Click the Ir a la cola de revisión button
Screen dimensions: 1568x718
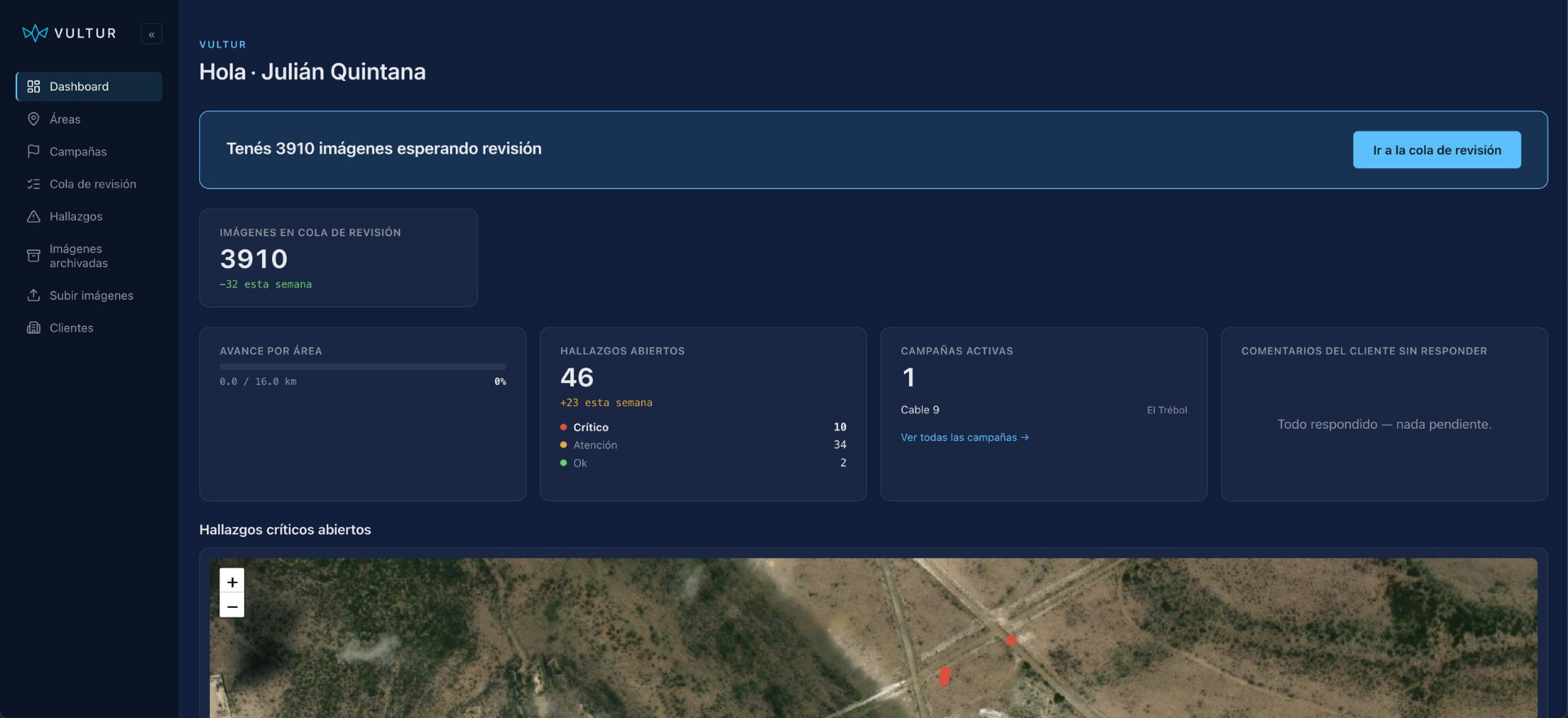coord(1437,149)
